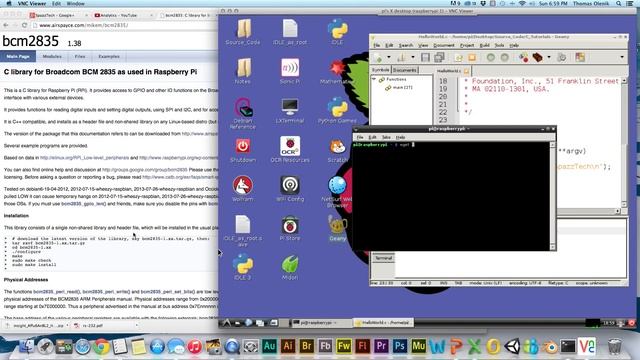Switch to Geany Symbols sidebar tab
The width and height of the screenshot is (640, 360).
[380, 70]
